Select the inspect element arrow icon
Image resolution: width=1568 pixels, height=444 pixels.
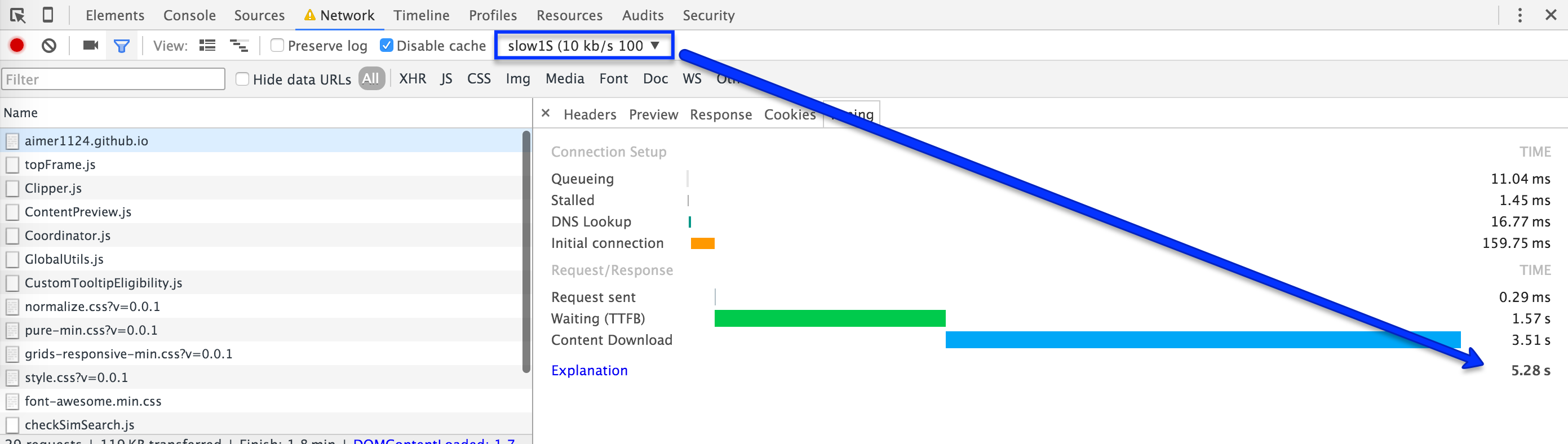coord(17,15)
